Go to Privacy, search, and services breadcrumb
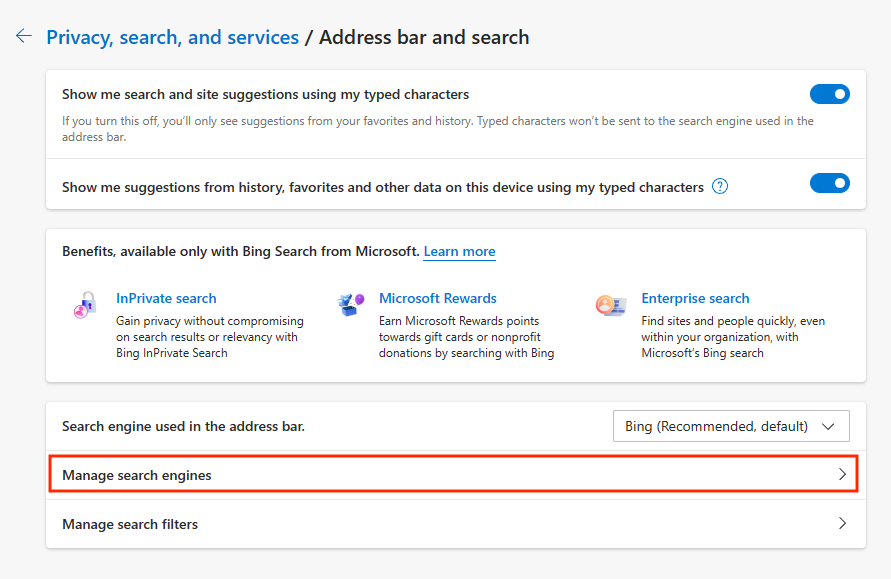 pyautogui.click(x=172, y=38)
